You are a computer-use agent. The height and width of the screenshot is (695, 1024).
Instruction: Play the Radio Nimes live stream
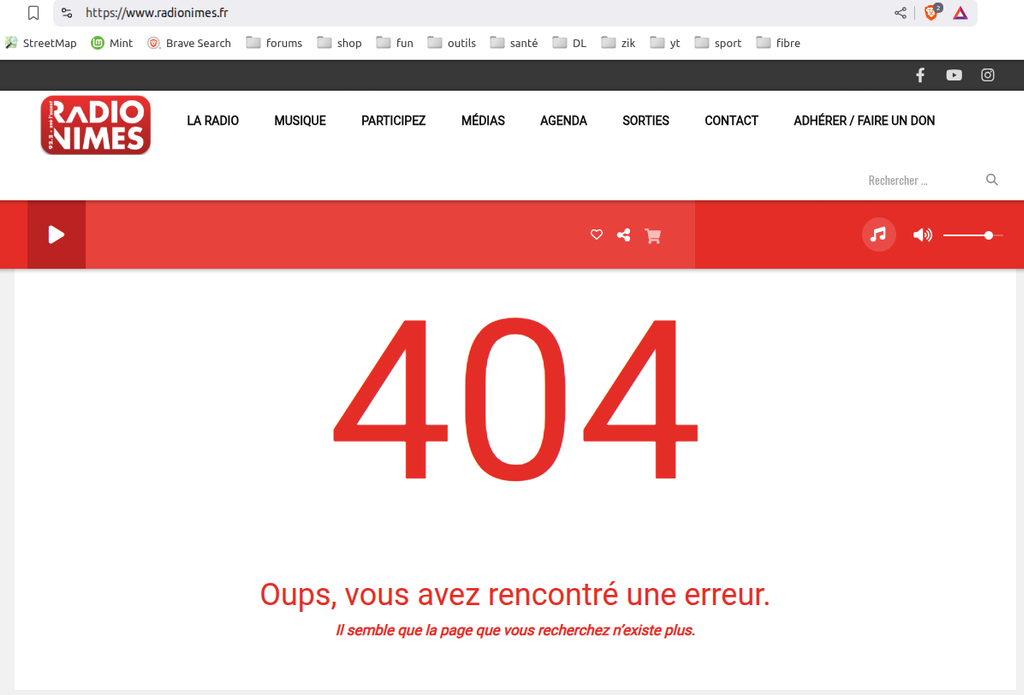tap(56, 235)
